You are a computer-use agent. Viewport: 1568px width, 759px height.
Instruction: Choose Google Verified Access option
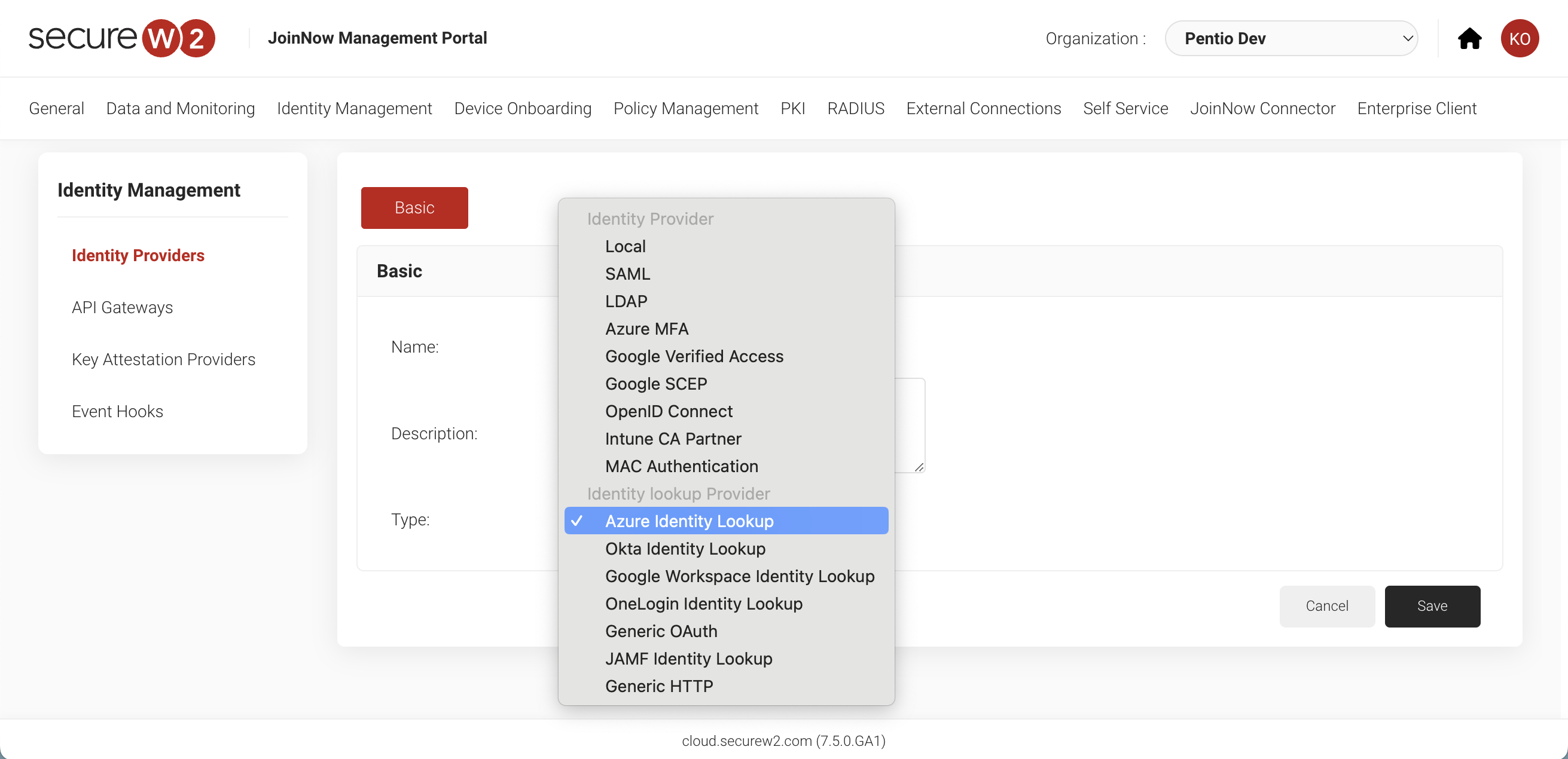click(725, 356)
